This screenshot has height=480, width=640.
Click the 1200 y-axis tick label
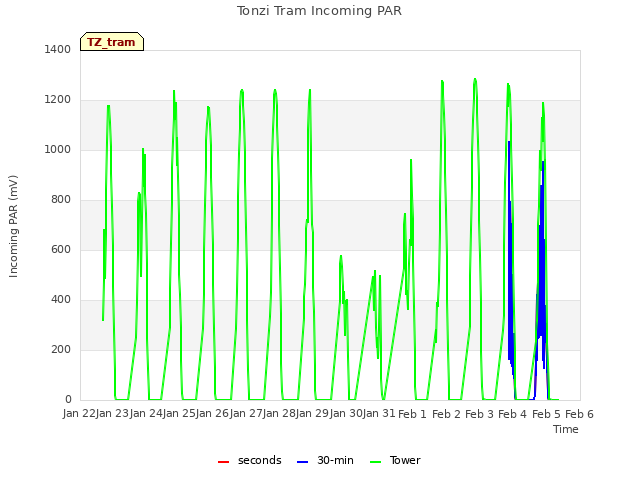point(58,100)
